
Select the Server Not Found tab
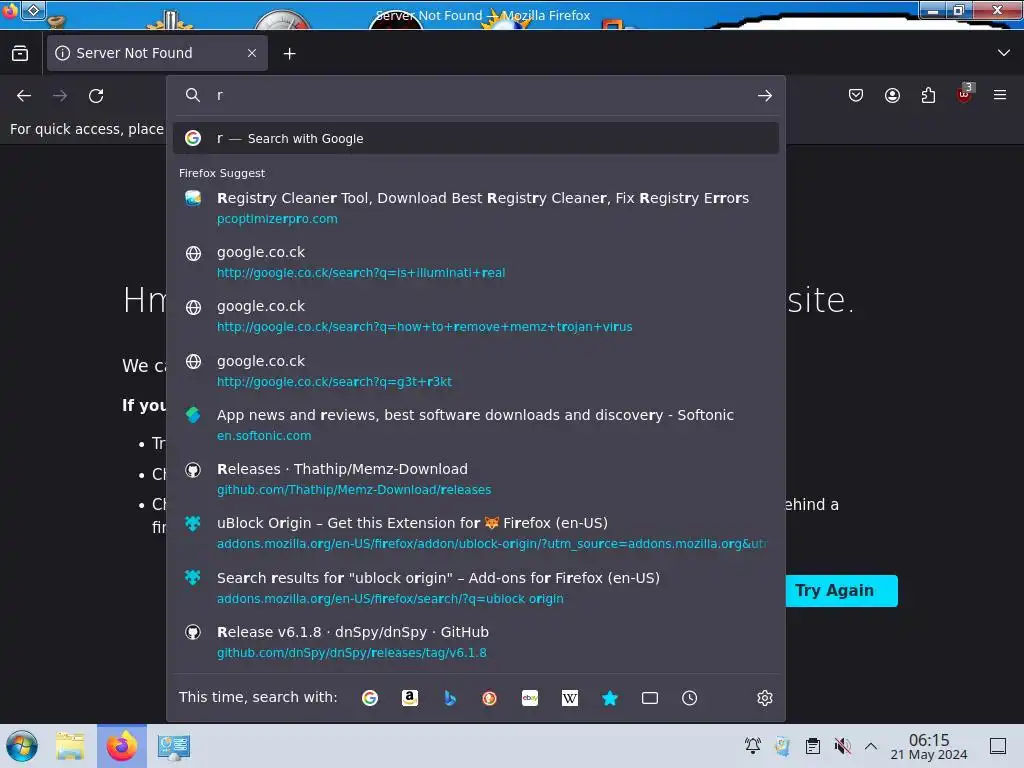(x=157, y=53)
